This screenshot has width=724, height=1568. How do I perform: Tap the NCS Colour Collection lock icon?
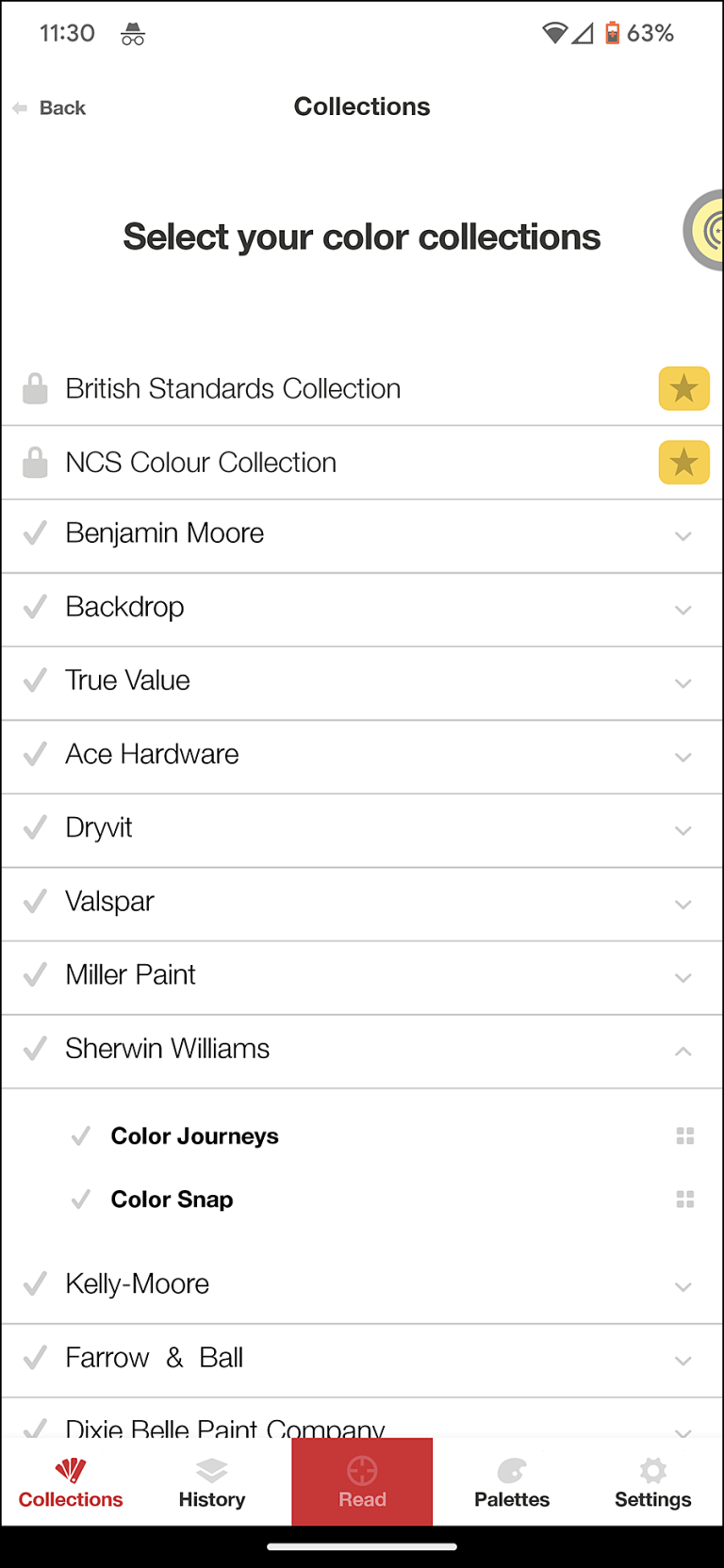[x=35, y=463]
